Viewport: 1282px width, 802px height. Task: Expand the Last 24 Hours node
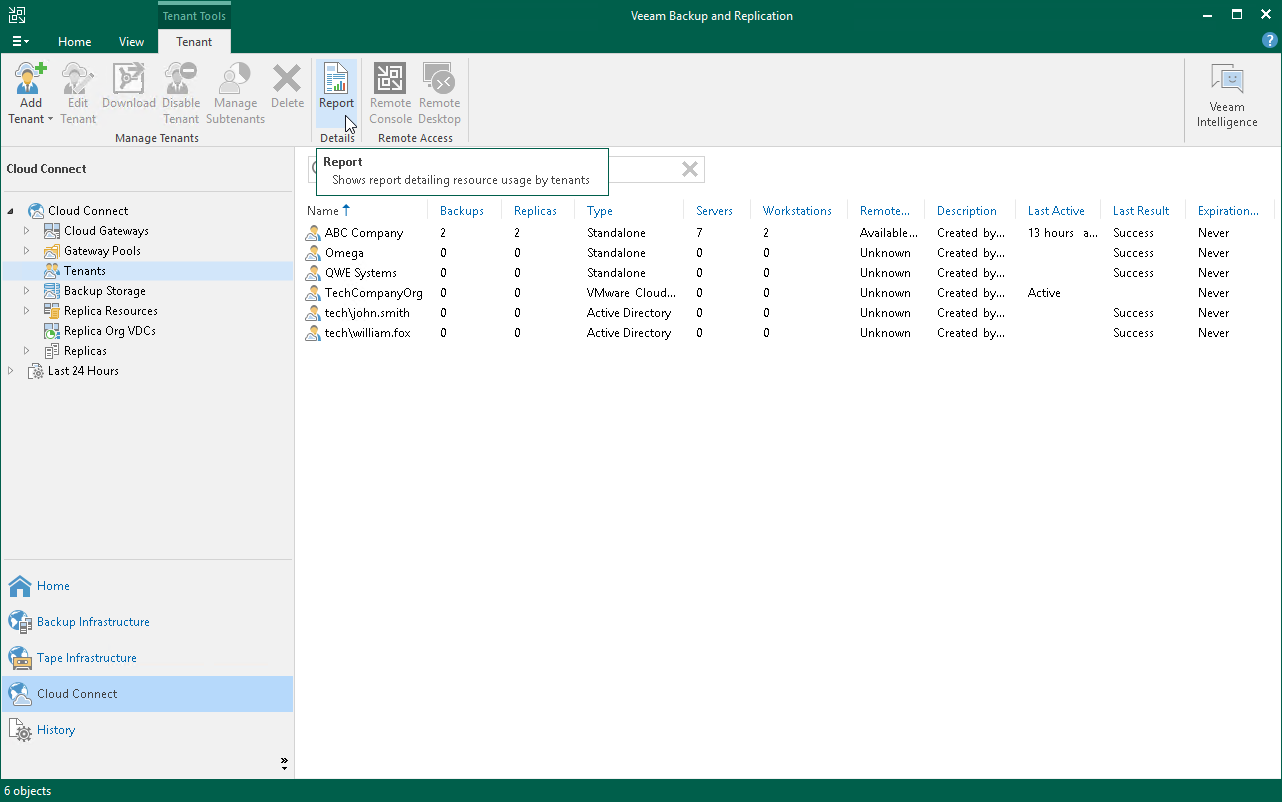[11, 371]
